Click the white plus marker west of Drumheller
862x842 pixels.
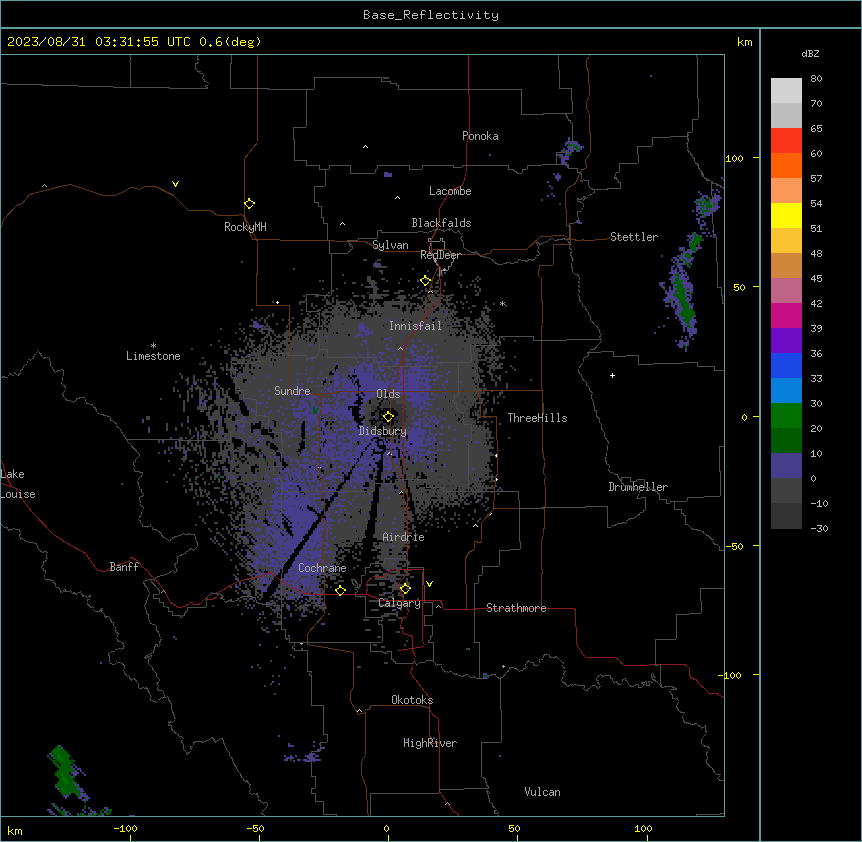click(612, 375)
